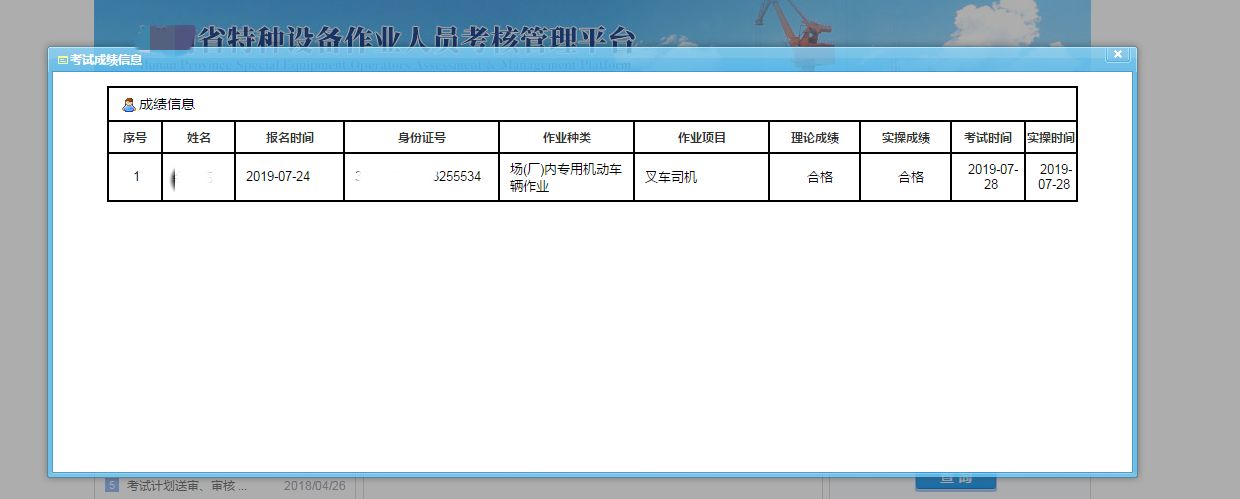Click the 理论成绩 column header
This screenshot has height=499, width=1240.
click(815, 138)
